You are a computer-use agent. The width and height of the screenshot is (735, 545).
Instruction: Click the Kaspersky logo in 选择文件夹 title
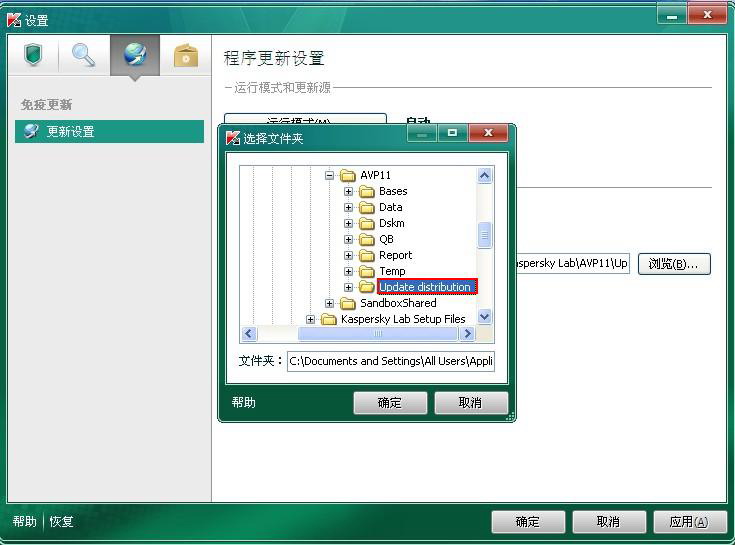pyautogui.click(x=233, y=138)
